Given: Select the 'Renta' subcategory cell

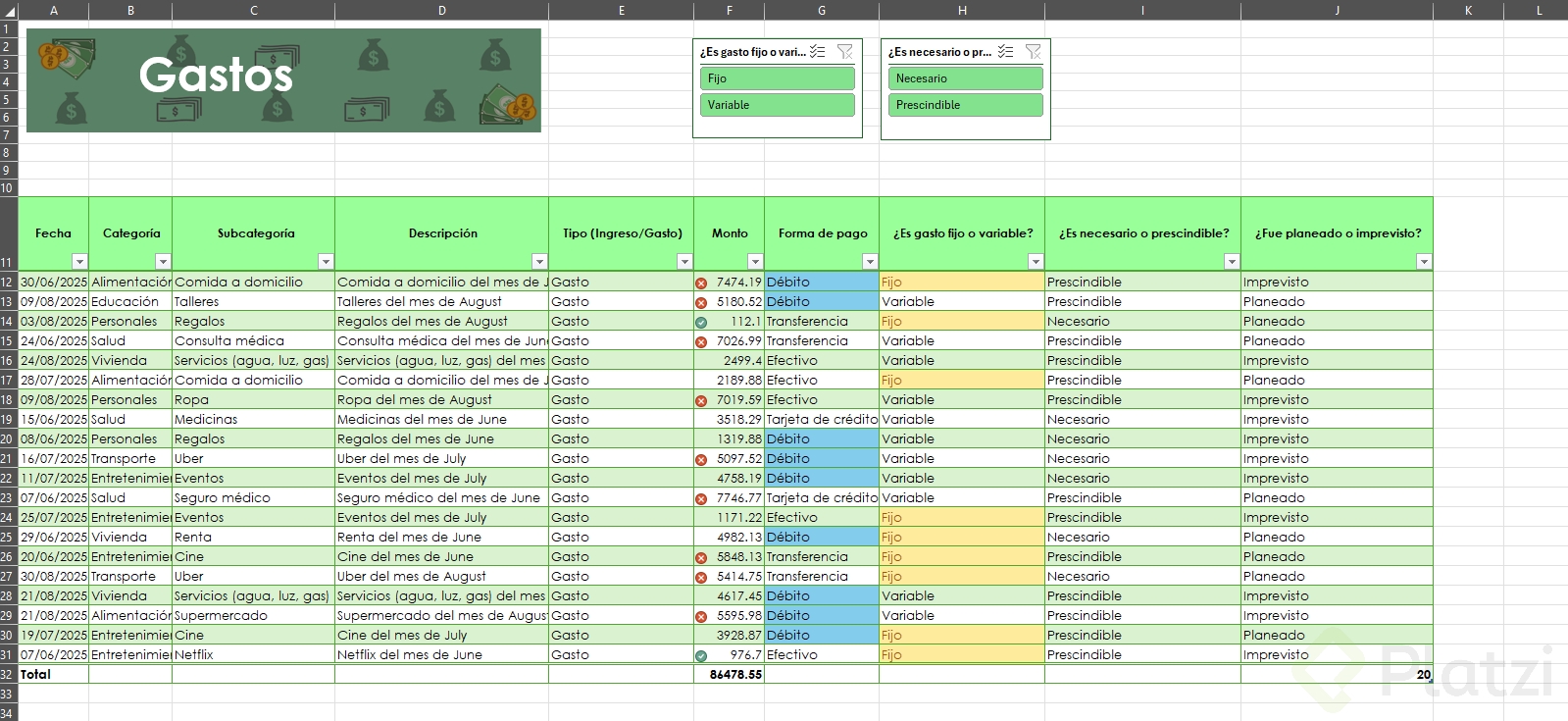Looking at the screenshot, I should coord(253,537).
